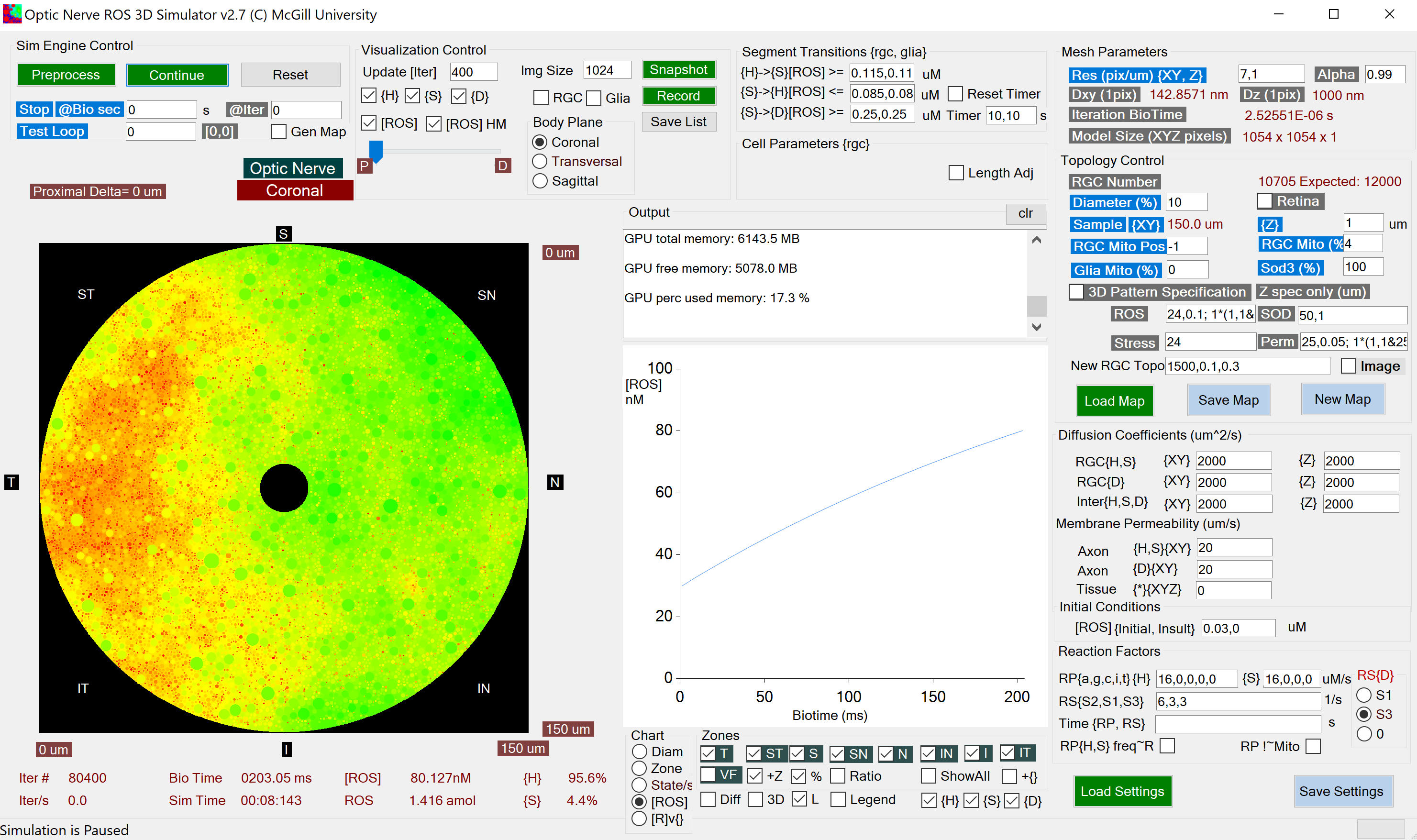Click the application icon in the title bar
Screen dimensions: 1417x840
pos(11,14)
